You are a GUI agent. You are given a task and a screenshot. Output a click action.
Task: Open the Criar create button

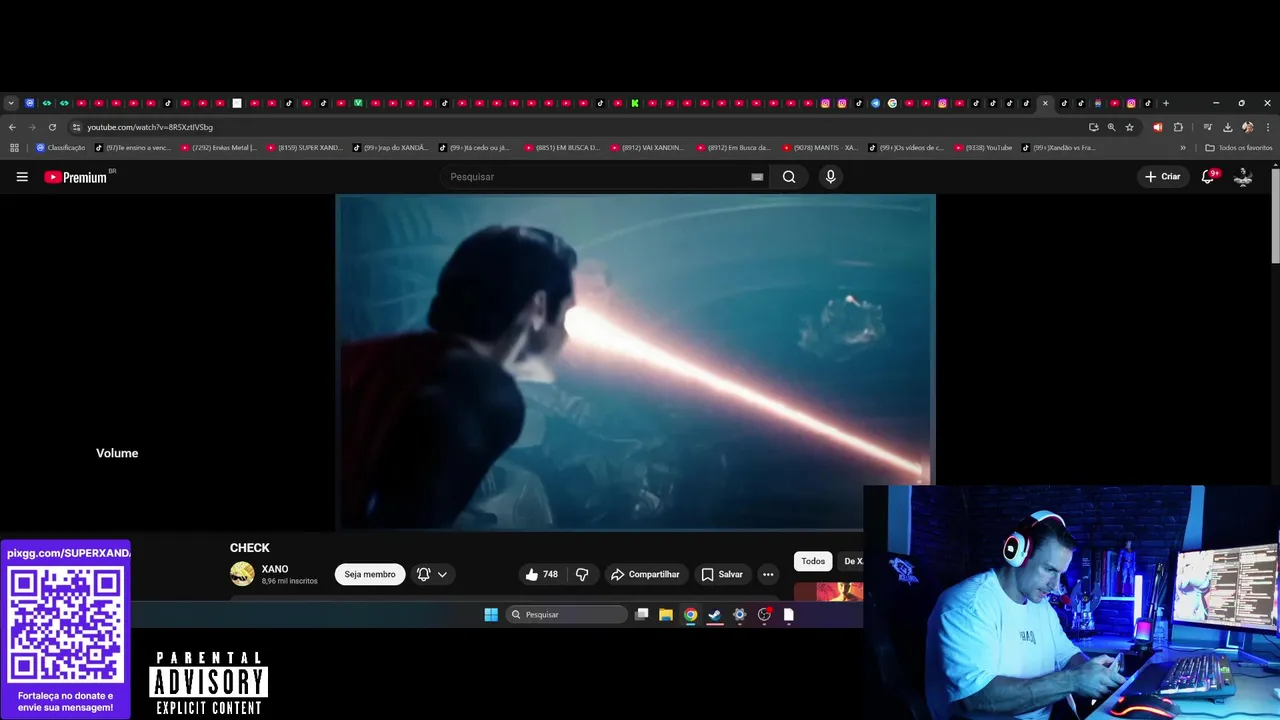click(1163, 177)
